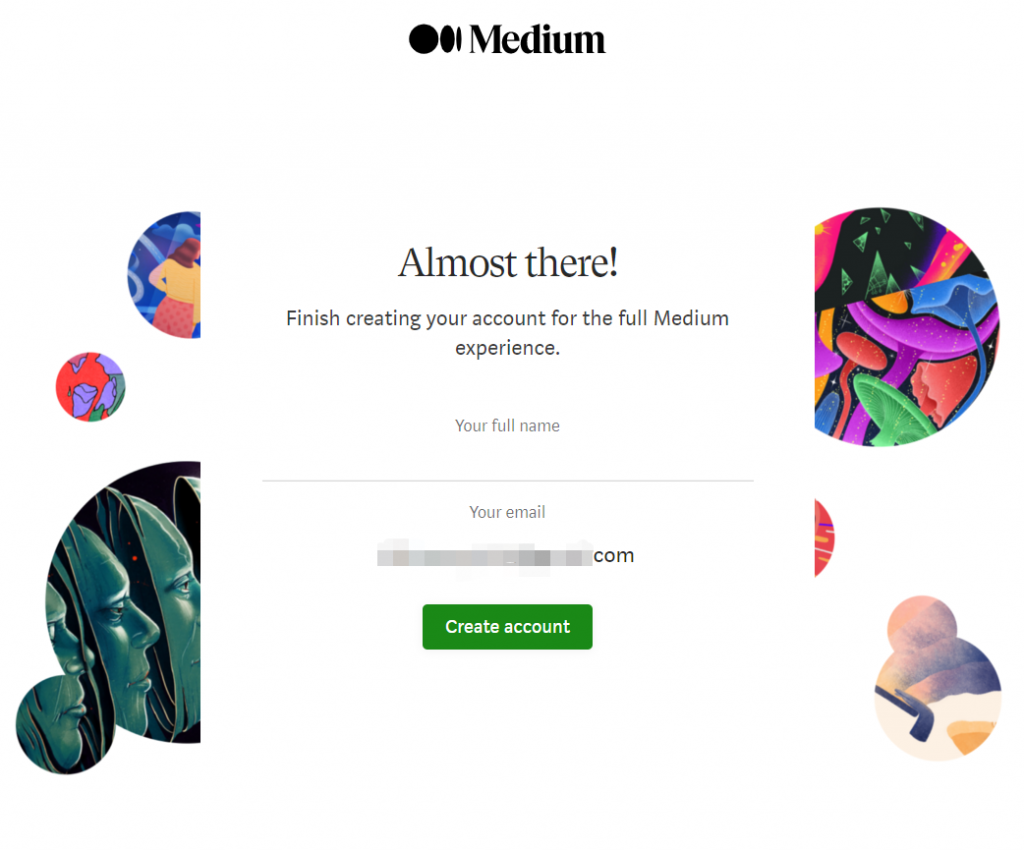Click the 'Finish creating your account' subtitle
This screenshot has width=1024, height=850.
[507, 333]
